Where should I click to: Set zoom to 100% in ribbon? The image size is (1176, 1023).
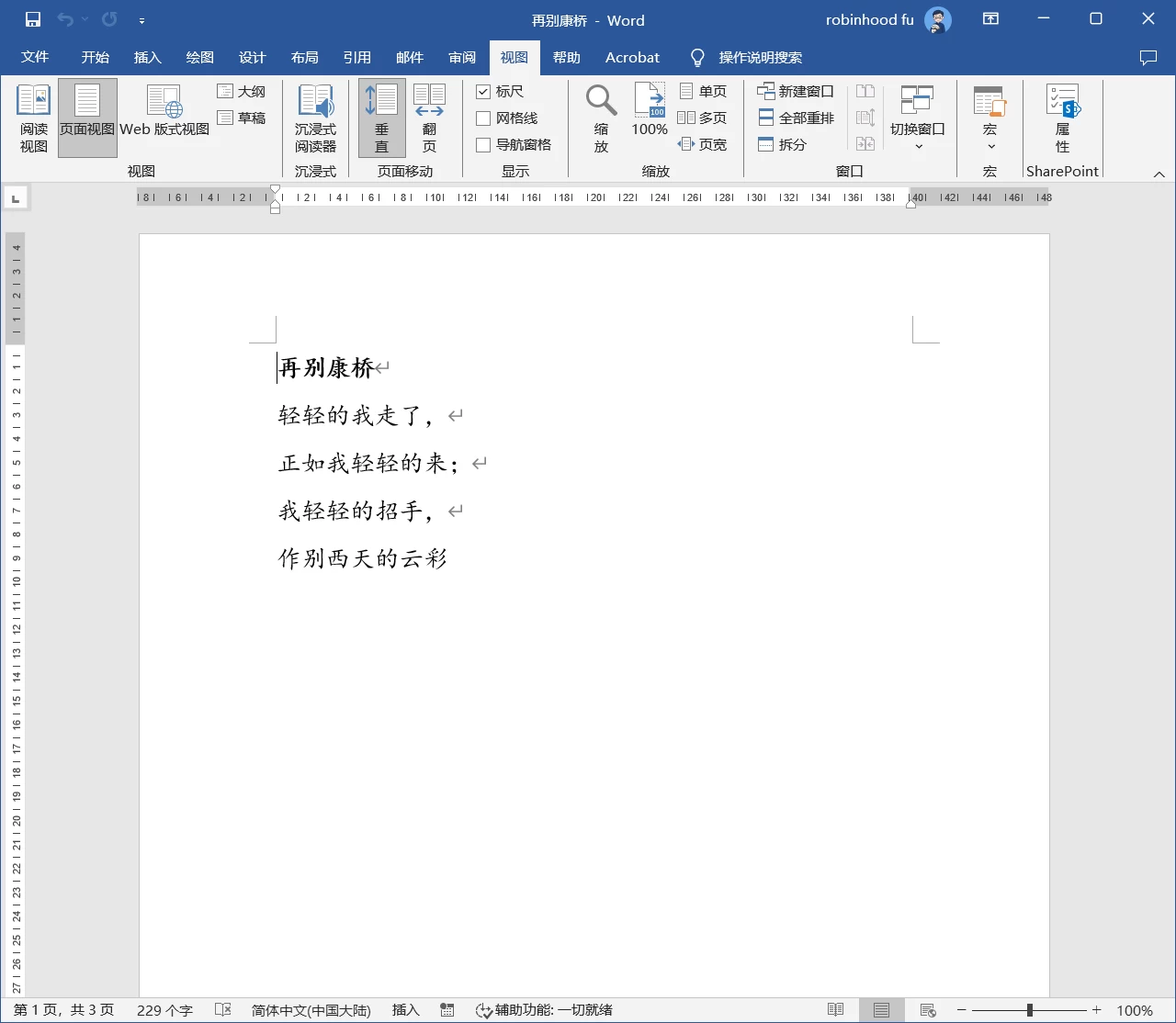tap(650, 110)
